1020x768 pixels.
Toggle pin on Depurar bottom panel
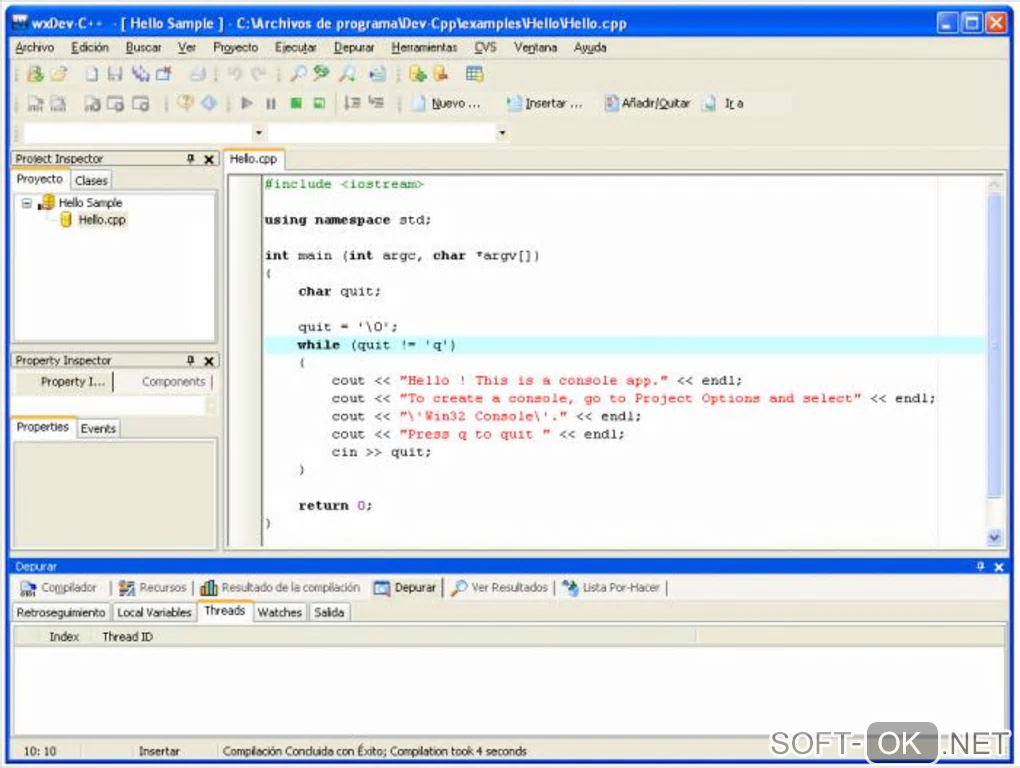pyautogui.click(x=980, y=567)
